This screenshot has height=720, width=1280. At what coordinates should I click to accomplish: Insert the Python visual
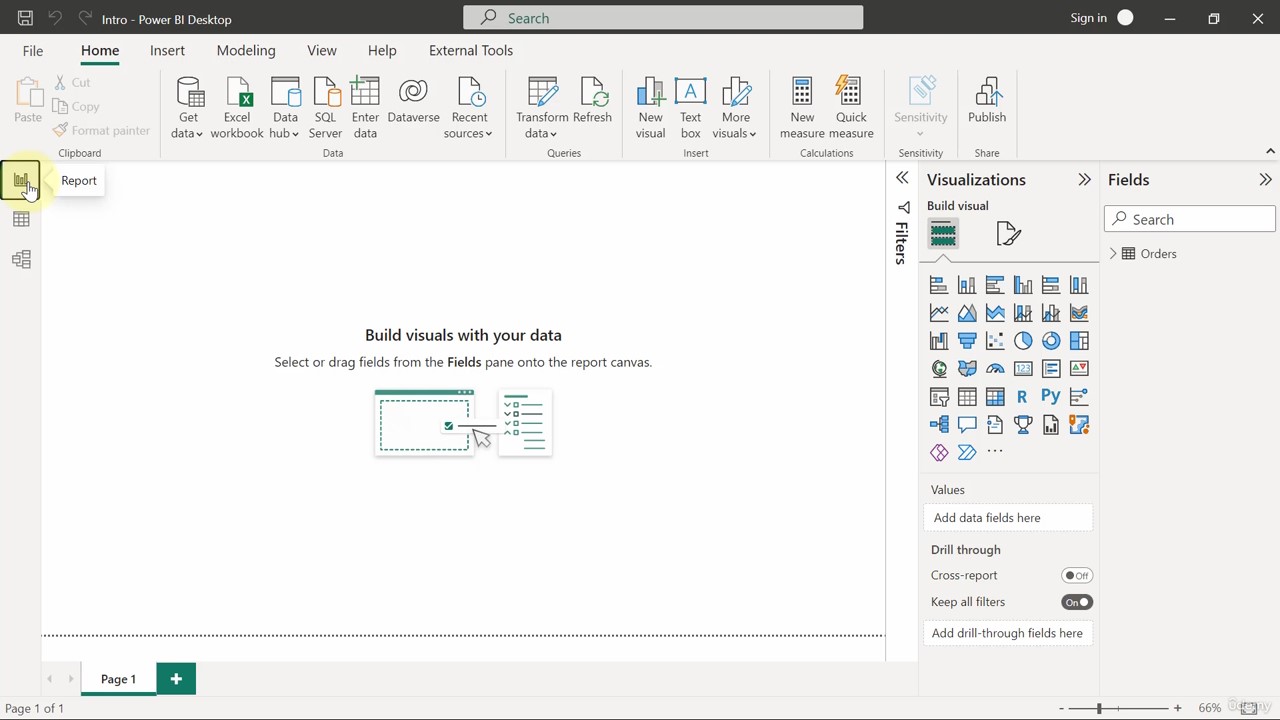pyautogui.click(x=1051, y=397)
